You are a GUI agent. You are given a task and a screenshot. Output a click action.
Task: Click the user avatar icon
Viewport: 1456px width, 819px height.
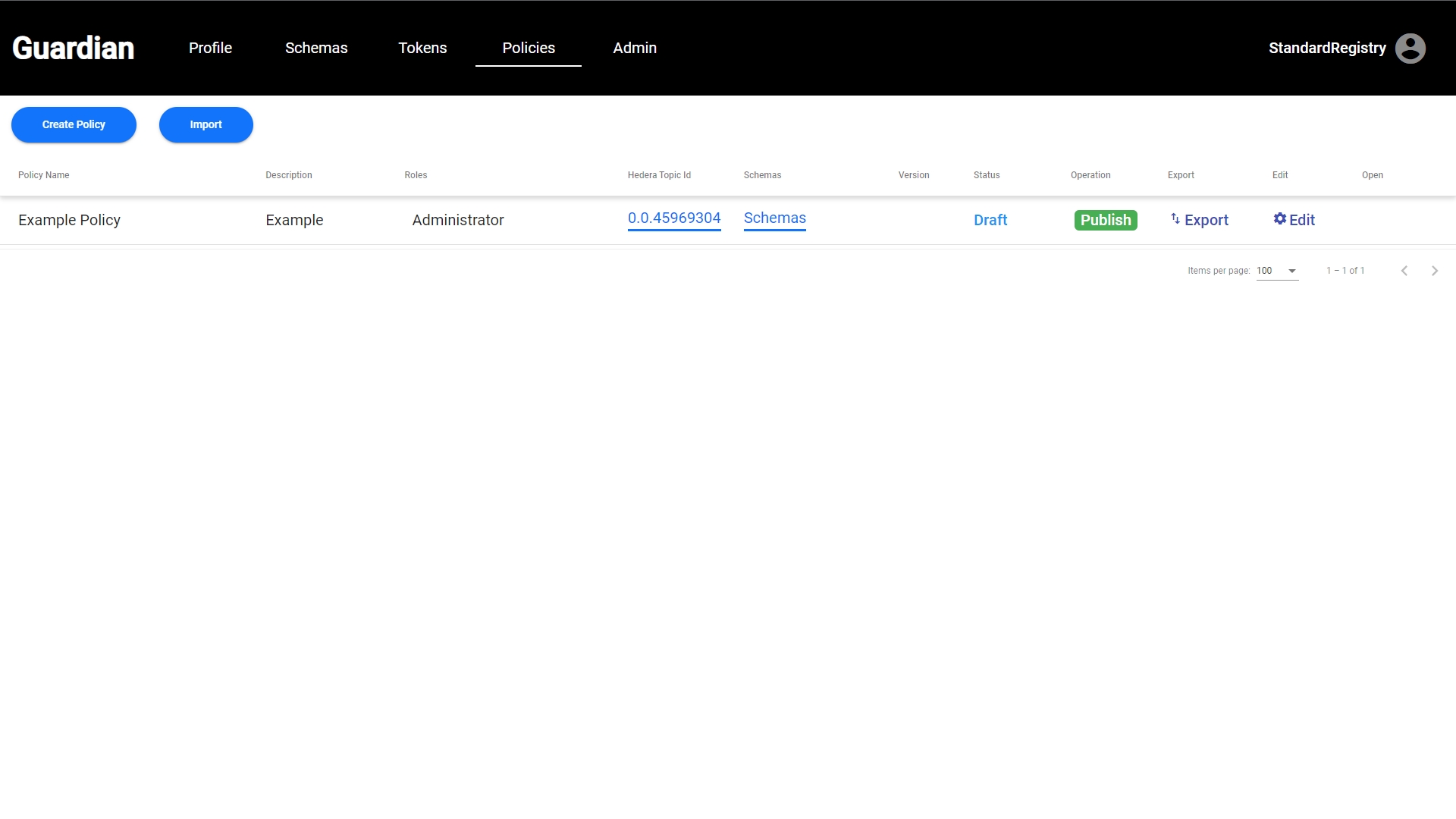point(1410,49)
